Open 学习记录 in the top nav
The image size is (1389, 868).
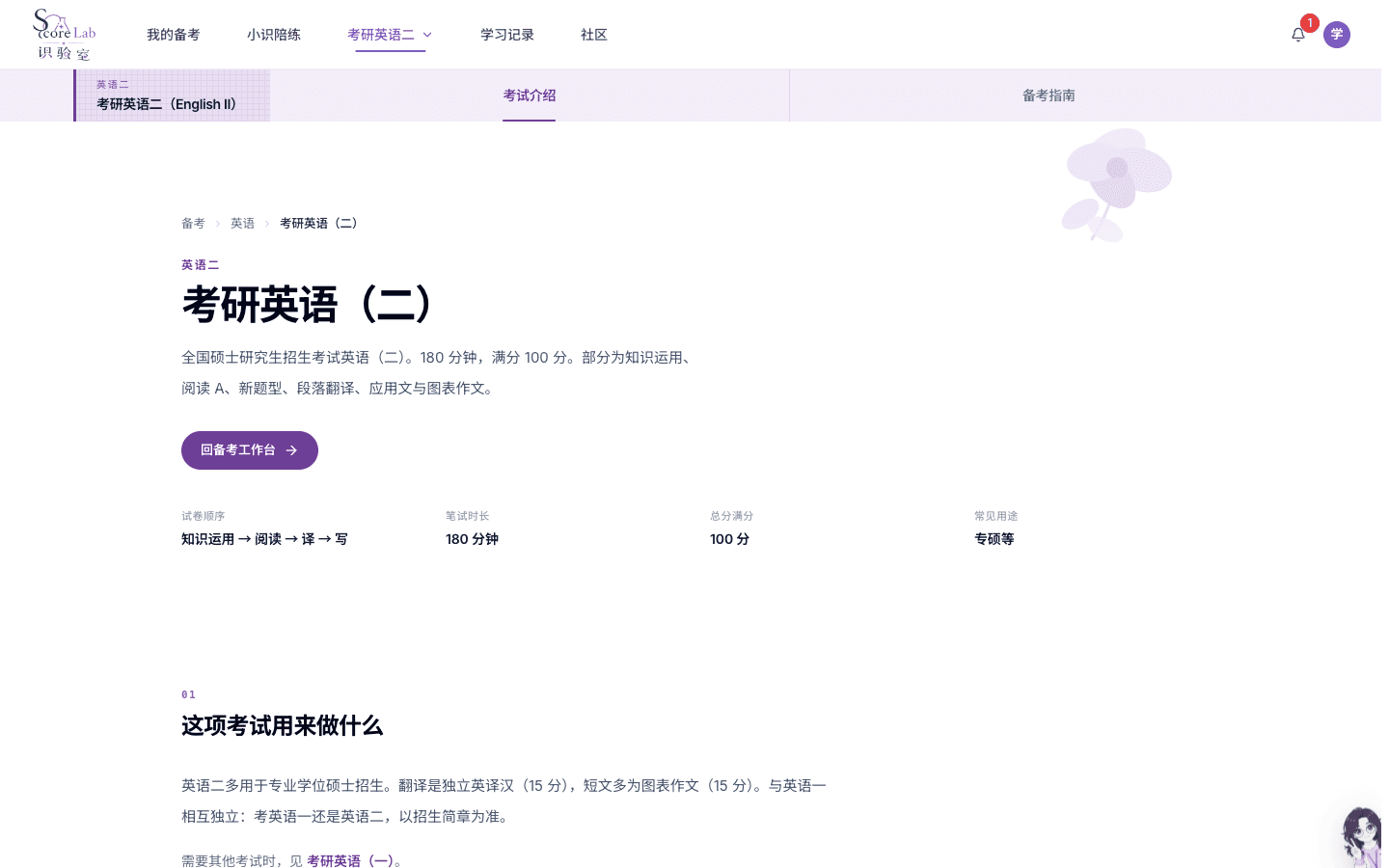(x=507, y=35)
